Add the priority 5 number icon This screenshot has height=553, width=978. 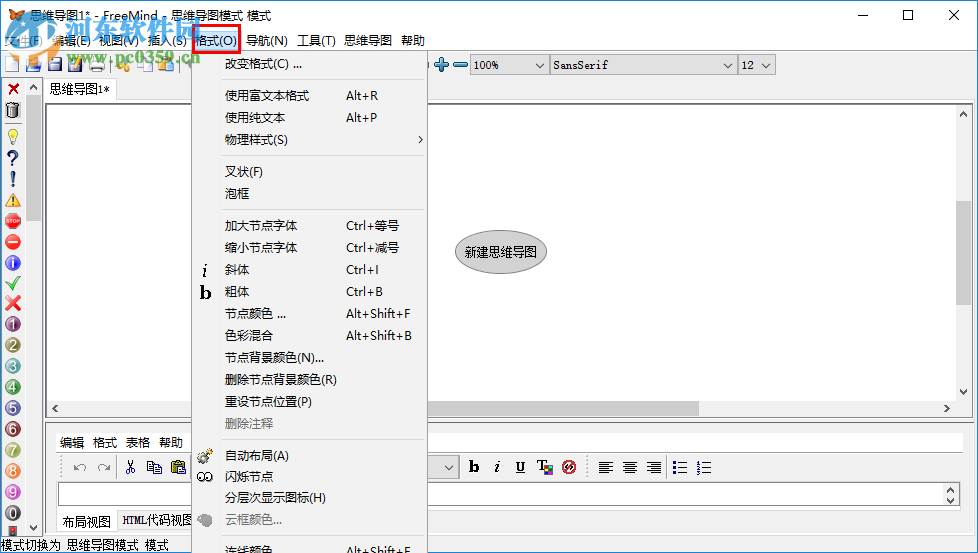pos(13,408)
